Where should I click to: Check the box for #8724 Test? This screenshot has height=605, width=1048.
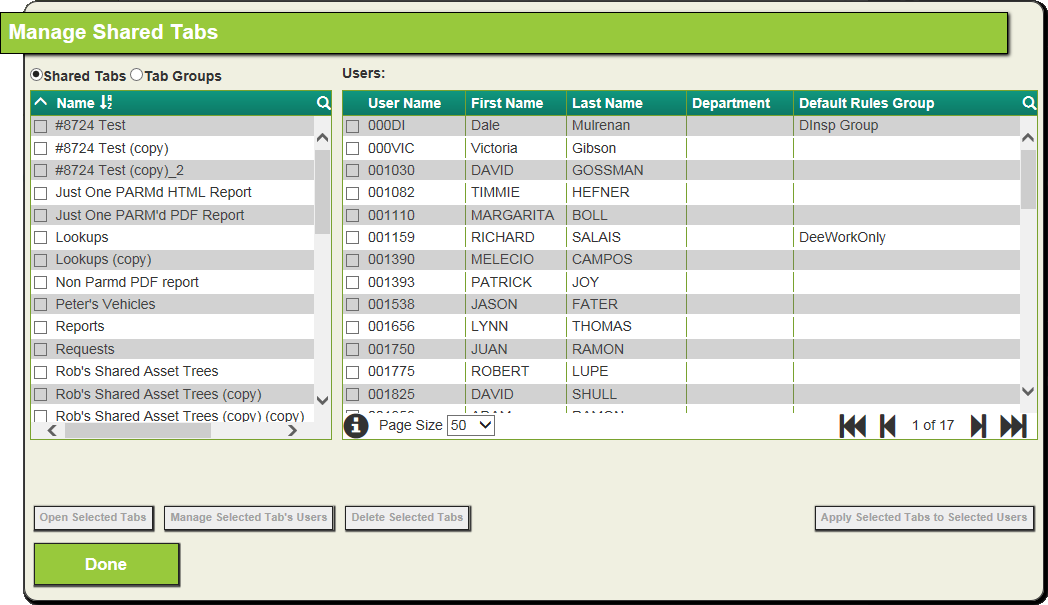click(x=41, y=126)
